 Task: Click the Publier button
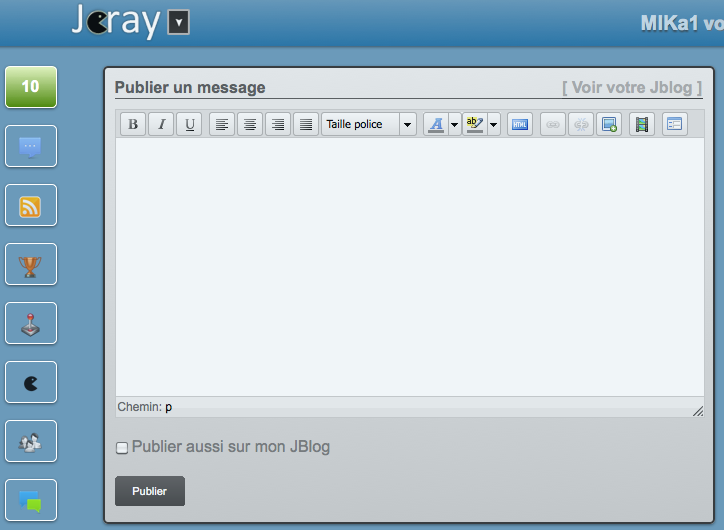coord(150,491)
